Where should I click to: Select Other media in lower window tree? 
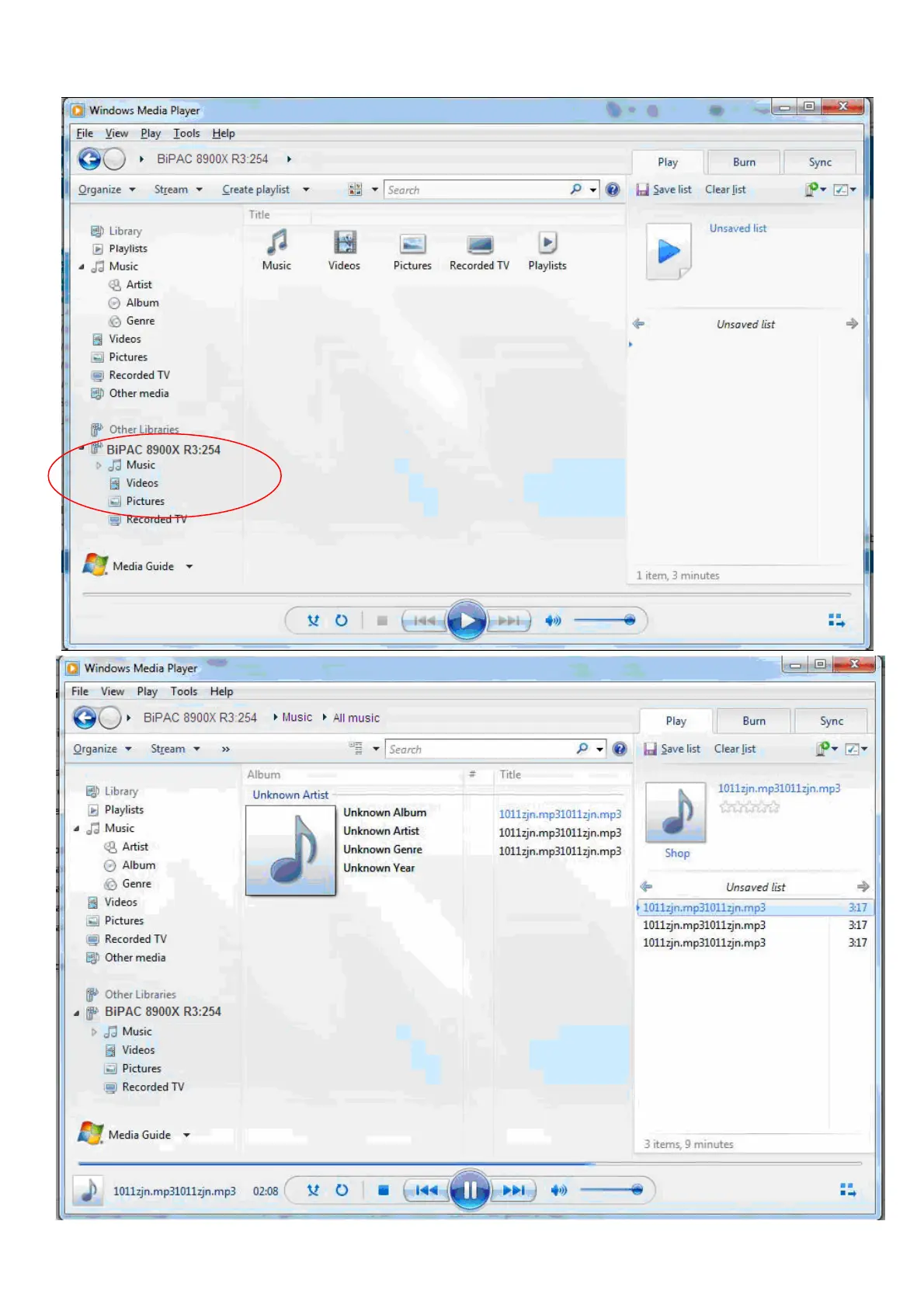(x=135, y=958)
